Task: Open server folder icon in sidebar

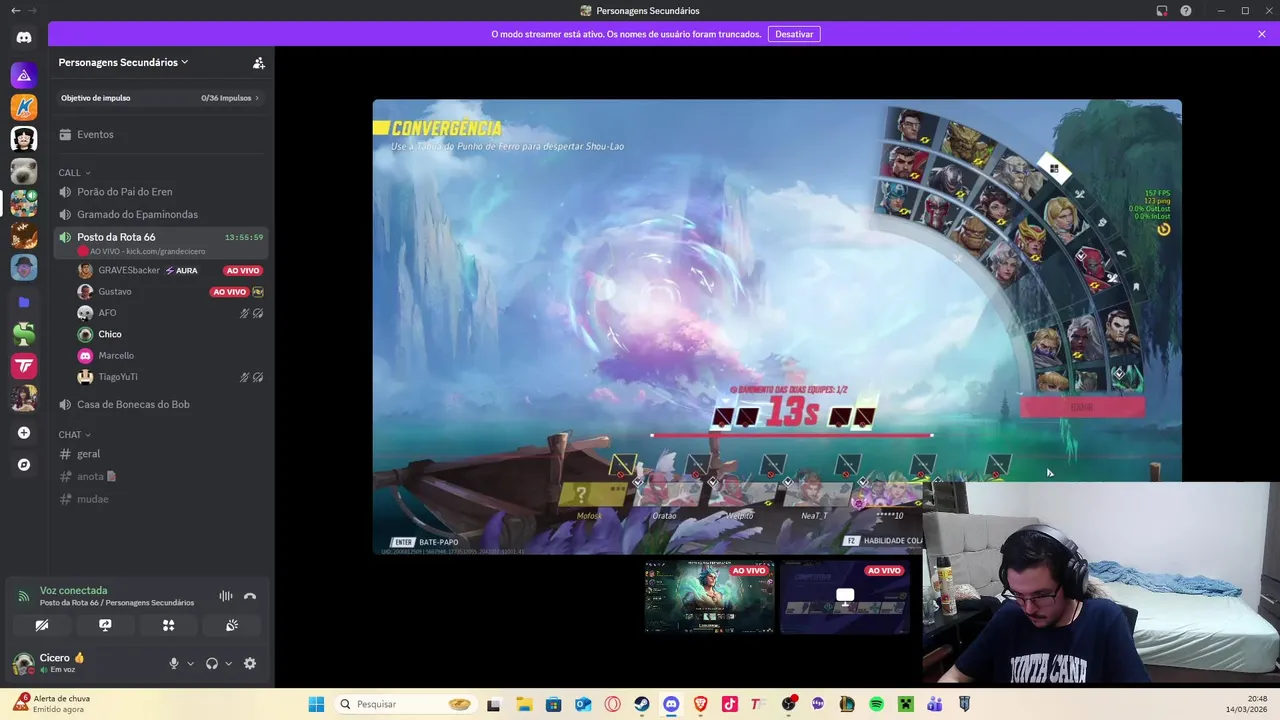Action: [24, 302]
